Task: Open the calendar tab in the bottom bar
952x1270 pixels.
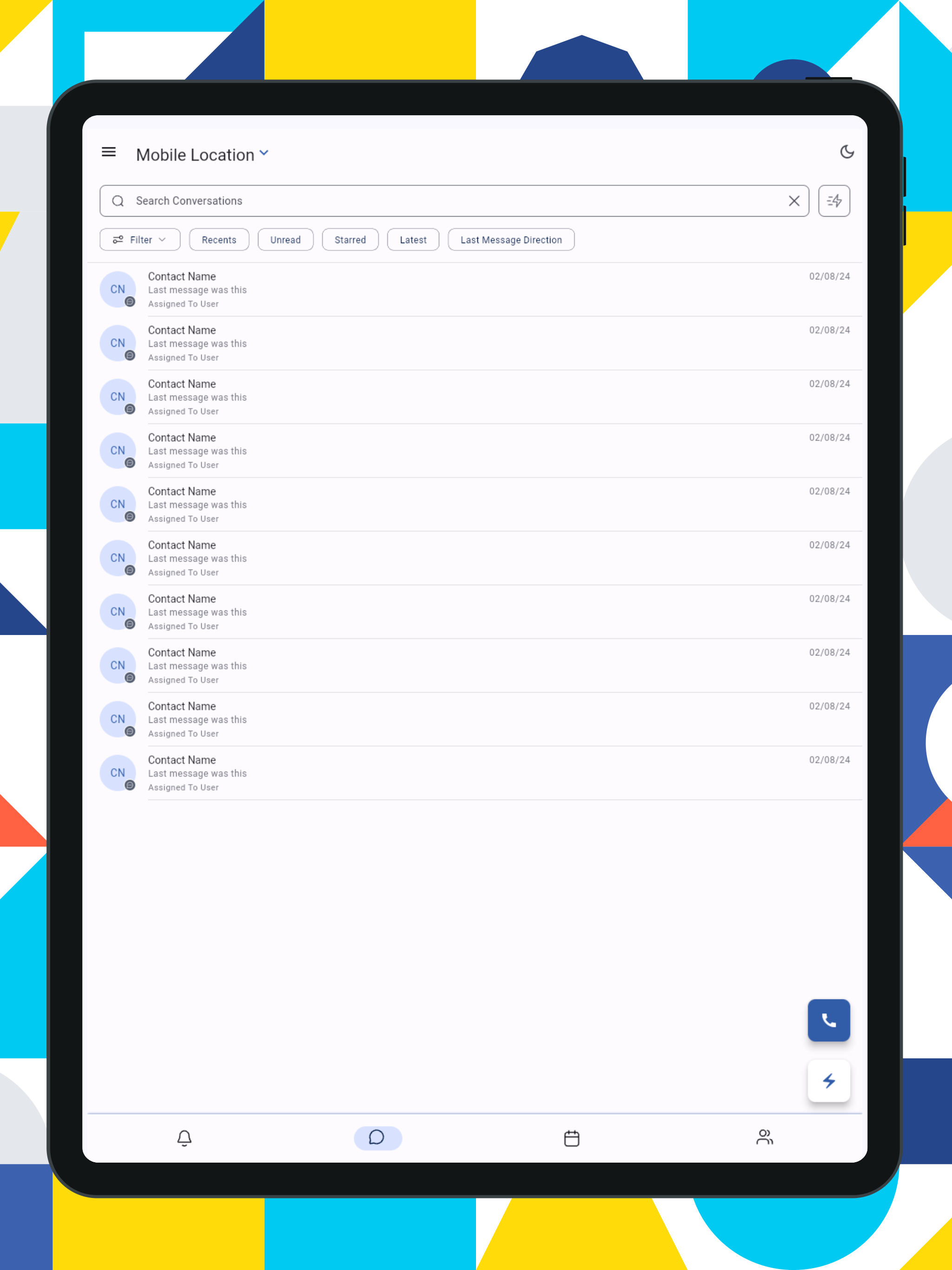Action: (x=571, y=1138)
